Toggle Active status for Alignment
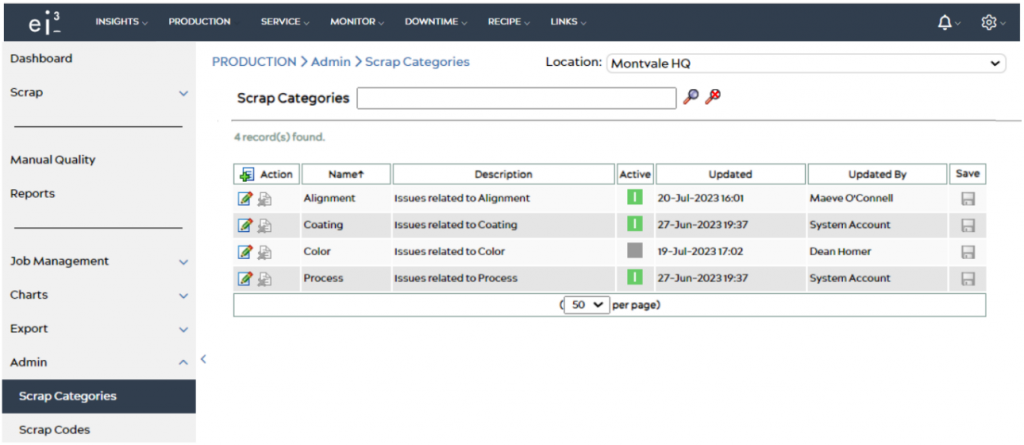This screenshot has width=1024, height=445. click(635, 197)
